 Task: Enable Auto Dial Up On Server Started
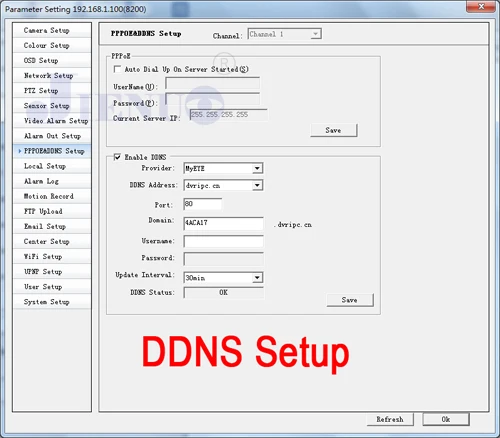(x=117, y=69)
